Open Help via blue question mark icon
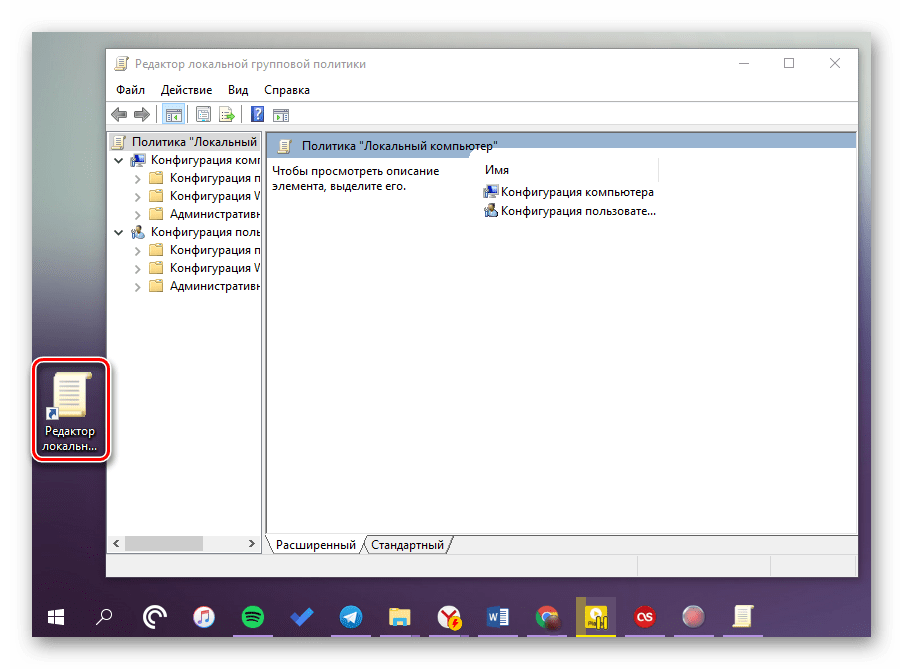903x669 pixels. (x=257, y=114)
